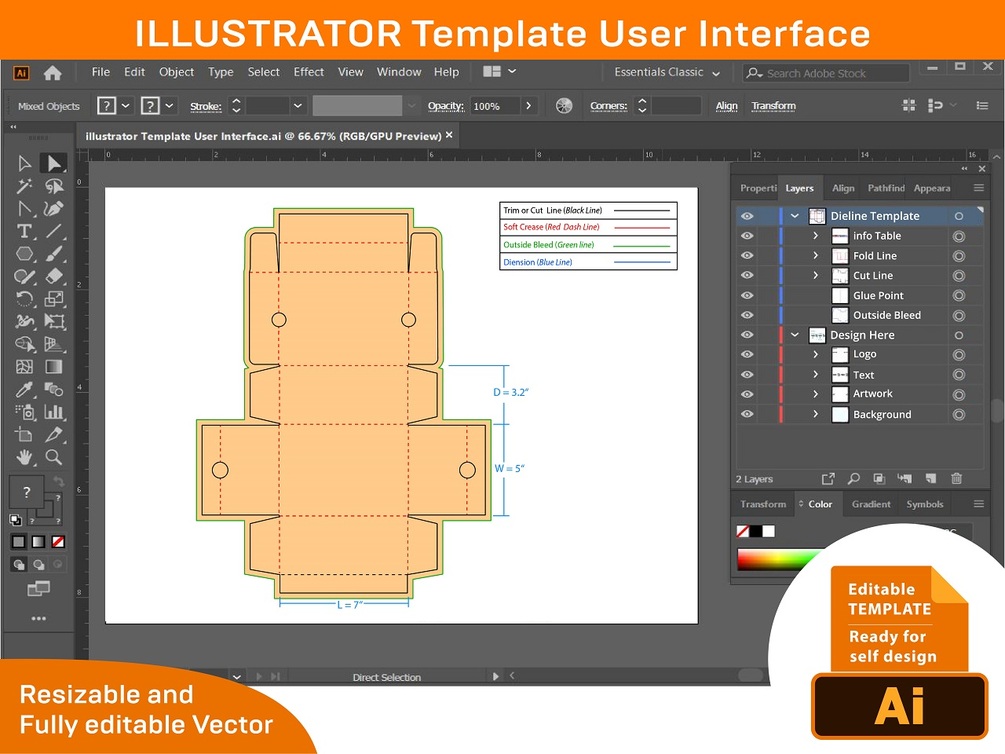Select the Column Graph tool

coord(54,412)
